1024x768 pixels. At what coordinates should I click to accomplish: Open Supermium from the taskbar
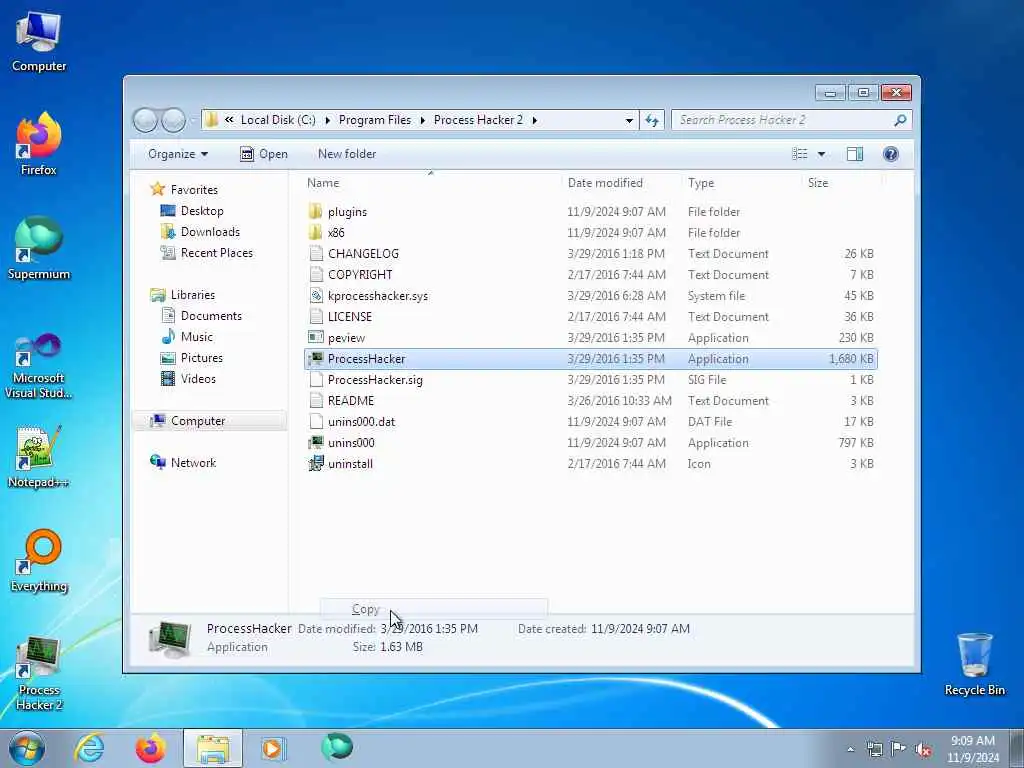[x=337, y=748]
